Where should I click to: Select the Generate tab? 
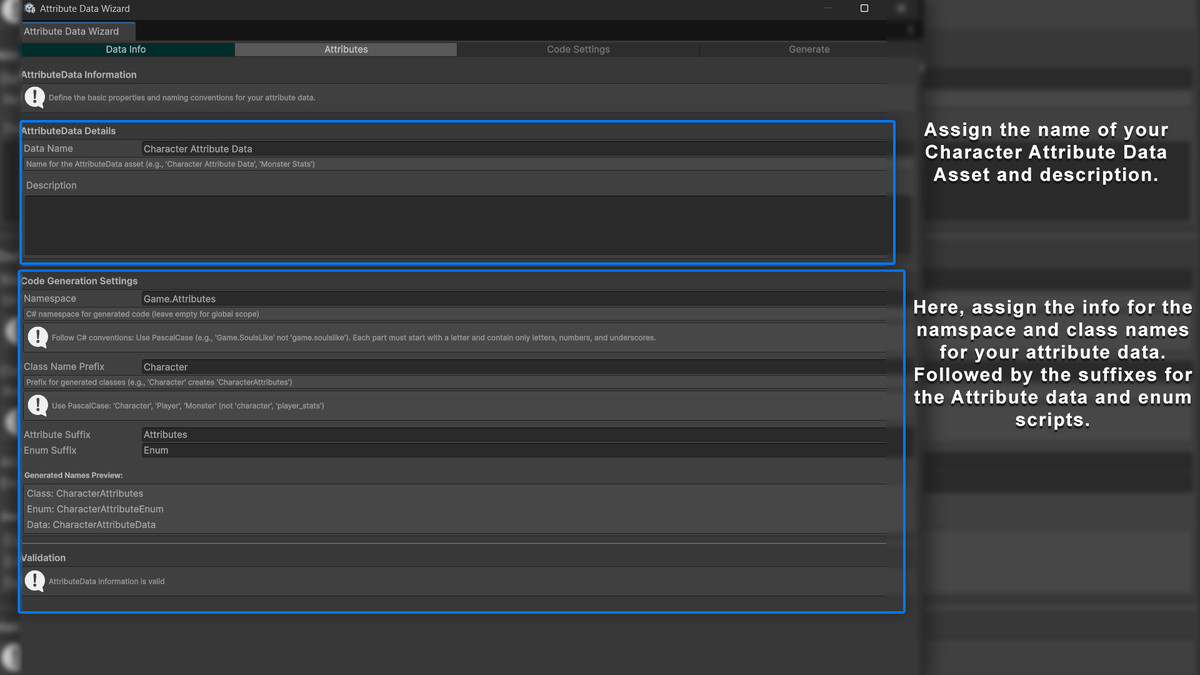pos(809,48)
